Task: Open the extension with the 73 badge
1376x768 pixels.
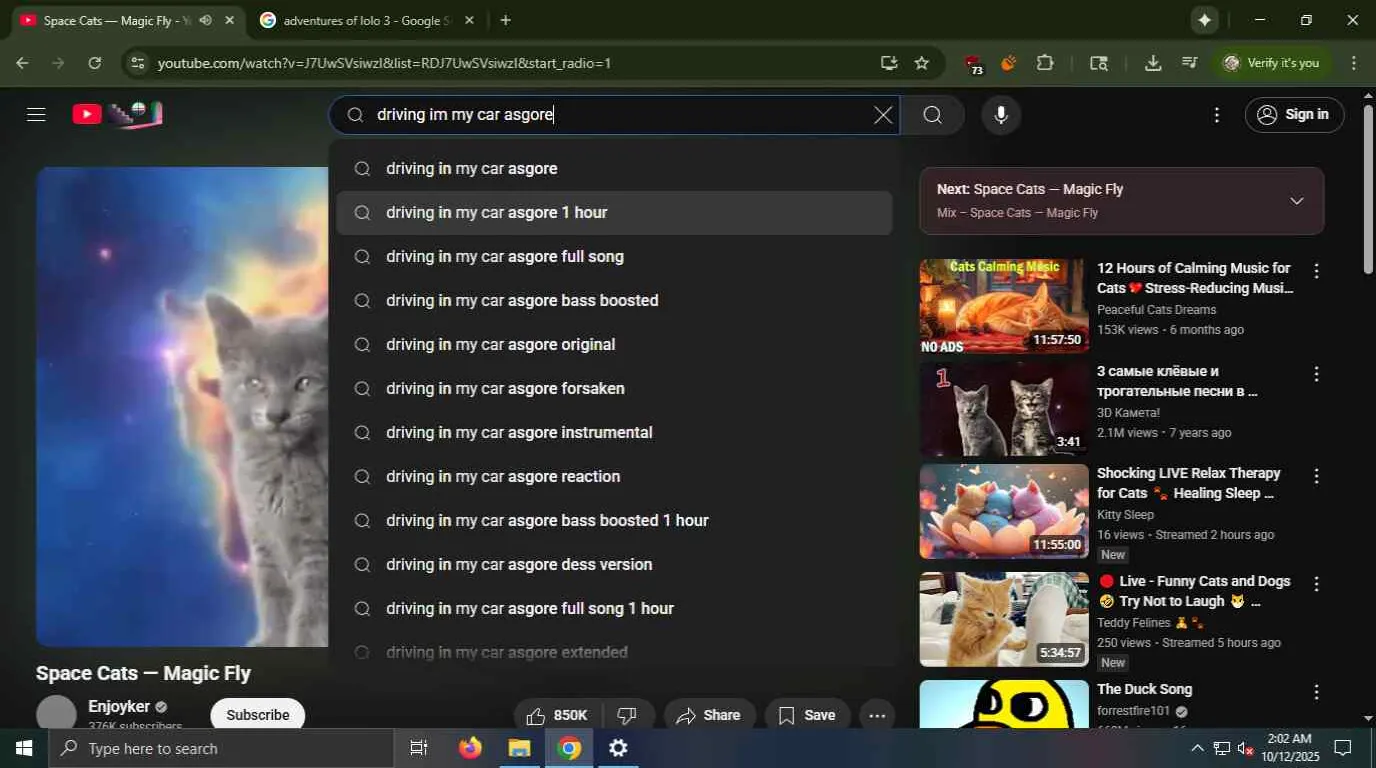Action: 973,64
